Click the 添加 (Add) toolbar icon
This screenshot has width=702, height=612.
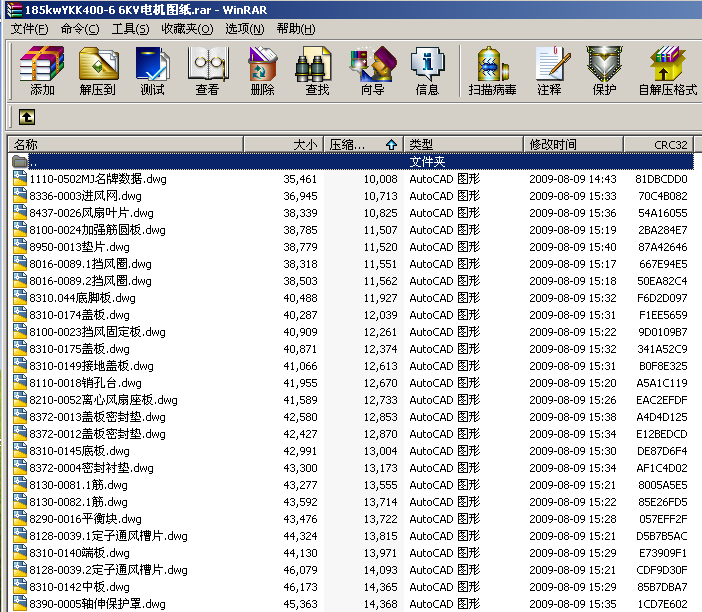point(42,71)
